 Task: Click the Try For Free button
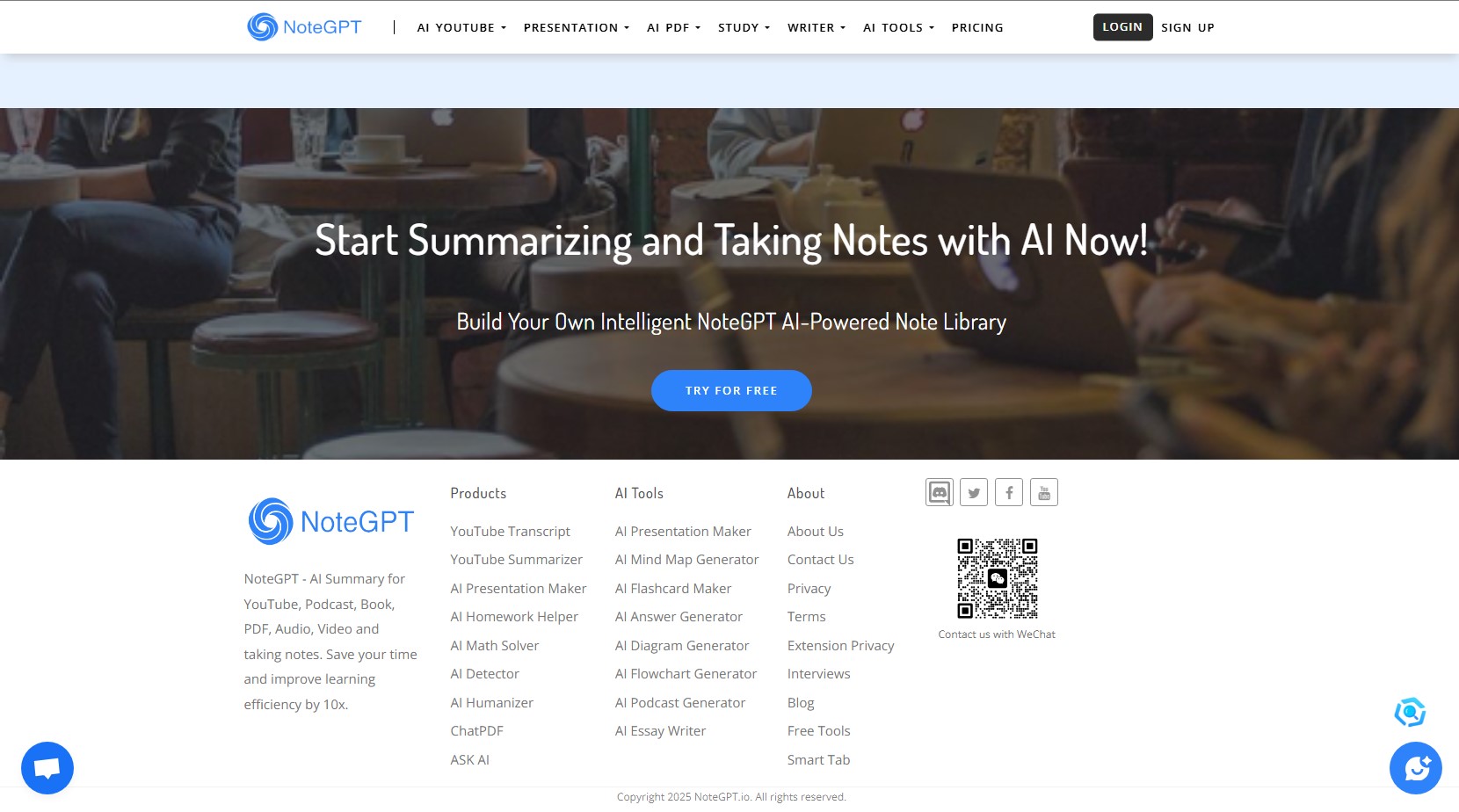click(731, 390)
